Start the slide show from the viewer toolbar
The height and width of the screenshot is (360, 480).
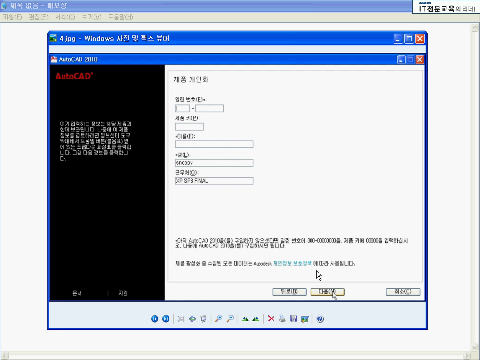click(203, 319)
